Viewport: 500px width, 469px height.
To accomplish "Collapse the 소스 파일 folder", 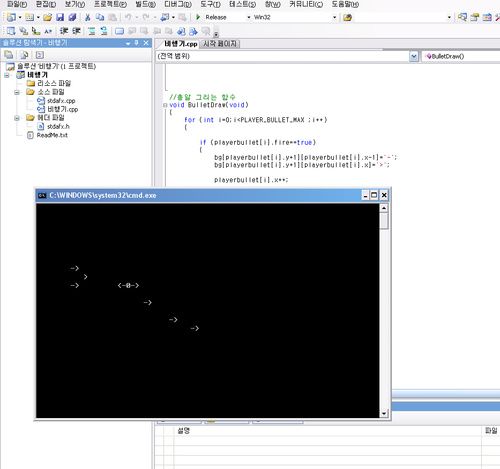I will coord(17,92).
